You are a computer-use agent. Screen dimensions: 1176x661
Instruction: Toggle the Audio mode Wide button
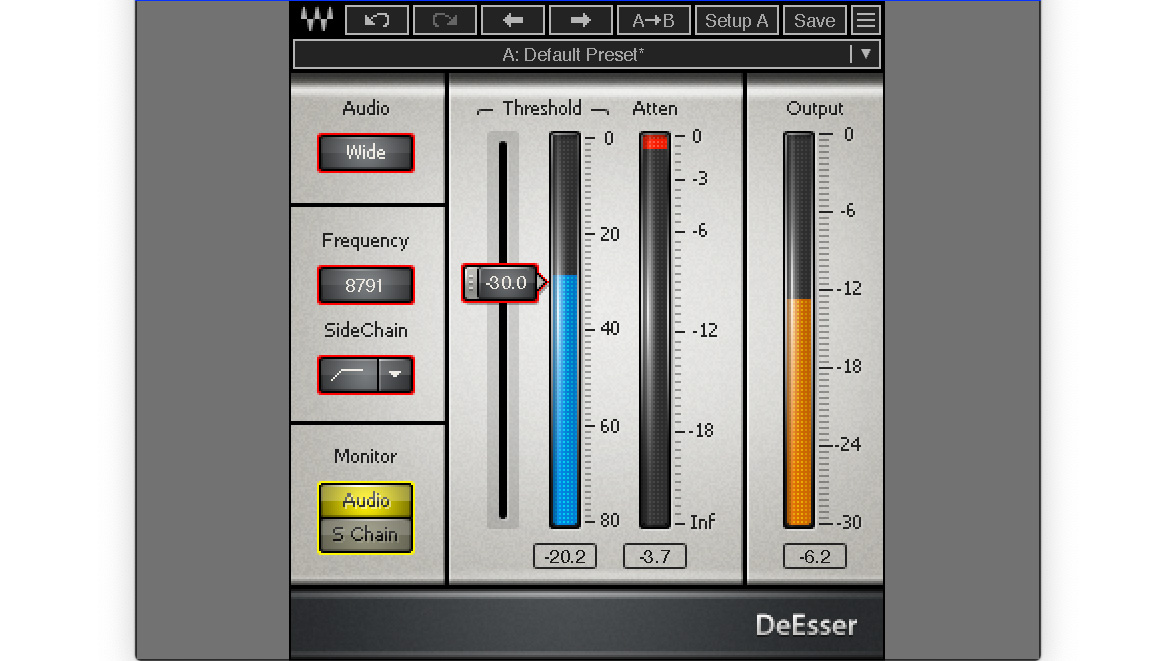[x=365, y=152]
